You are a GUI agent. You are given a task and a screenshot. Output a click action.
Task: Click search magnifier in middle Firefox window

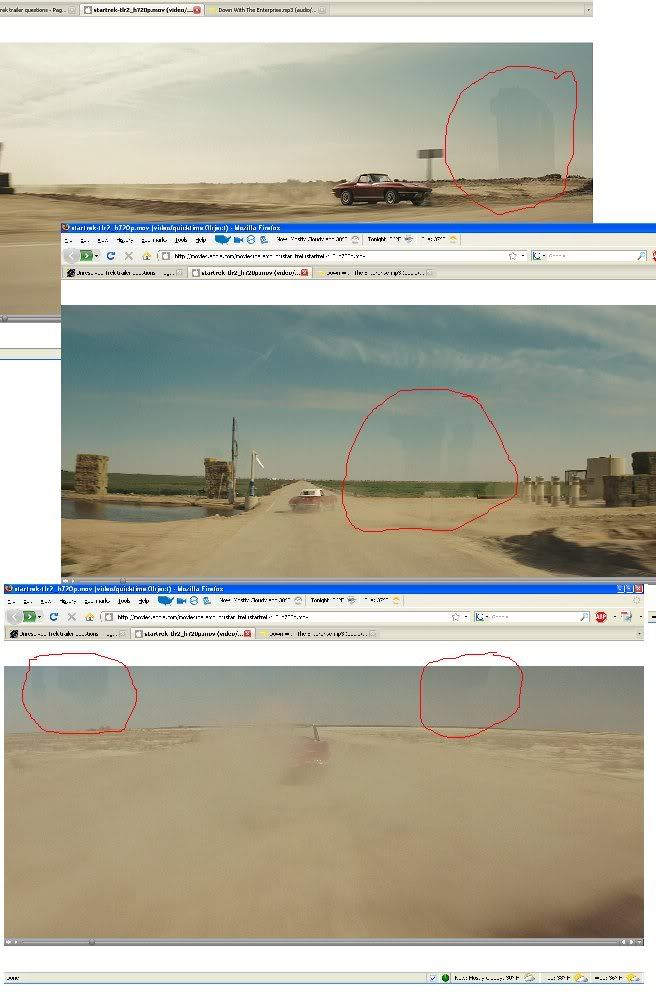[641, 256]
